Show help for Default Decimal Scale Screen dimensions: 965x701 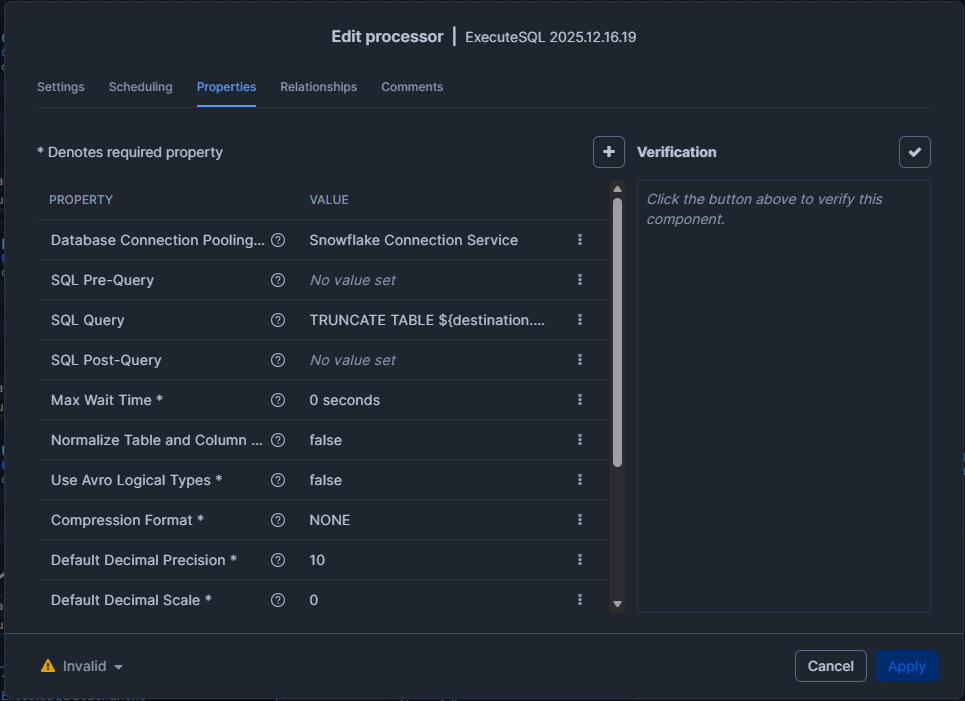278,600
